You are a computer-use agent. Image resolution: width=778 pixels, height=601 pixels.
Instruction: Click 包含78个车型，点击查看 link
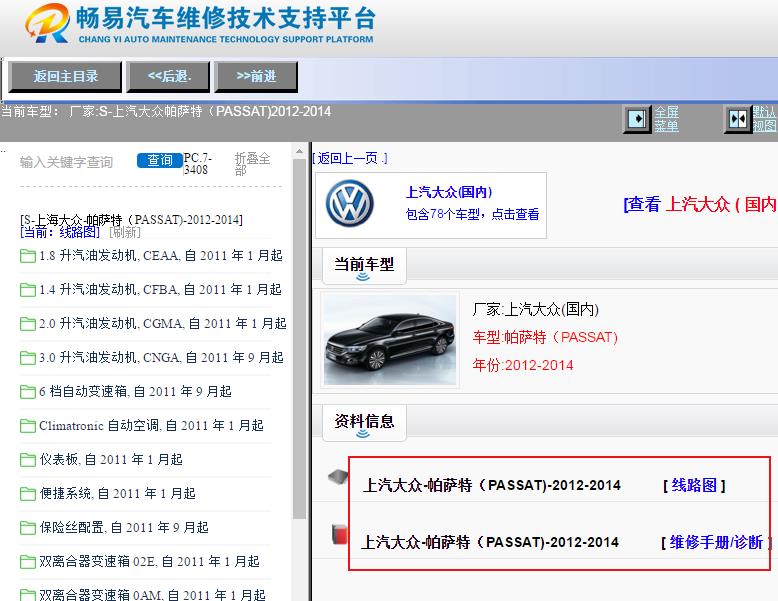472,214
